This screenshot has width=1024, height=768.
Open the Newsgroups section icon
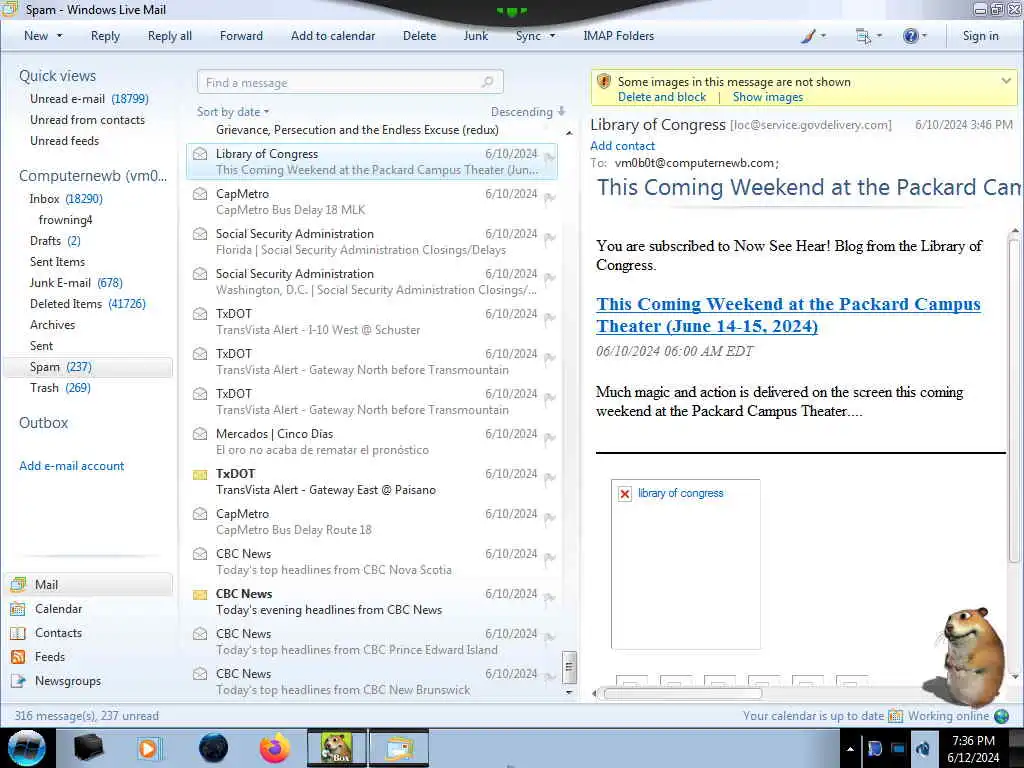[x=18, y=681]
